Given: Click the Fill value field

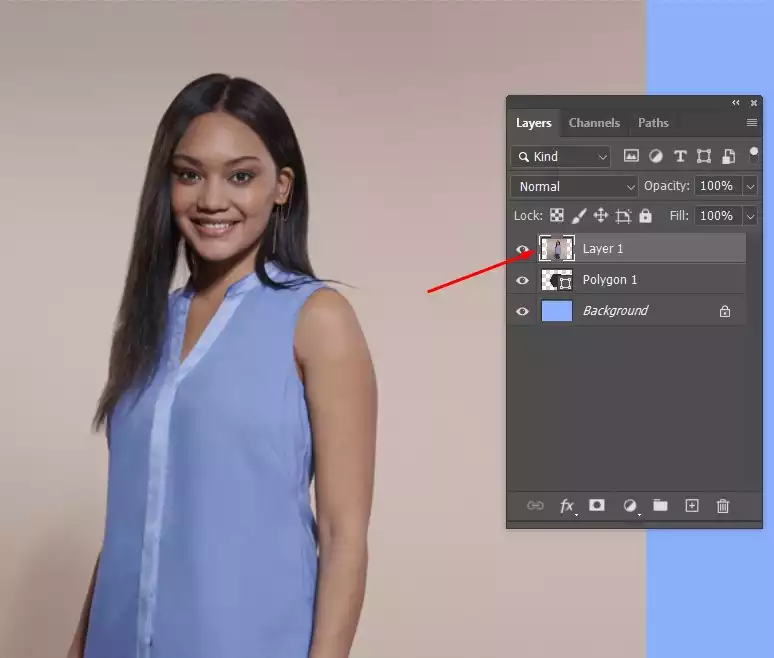Looking at the screenshot, I should (717, 216).
